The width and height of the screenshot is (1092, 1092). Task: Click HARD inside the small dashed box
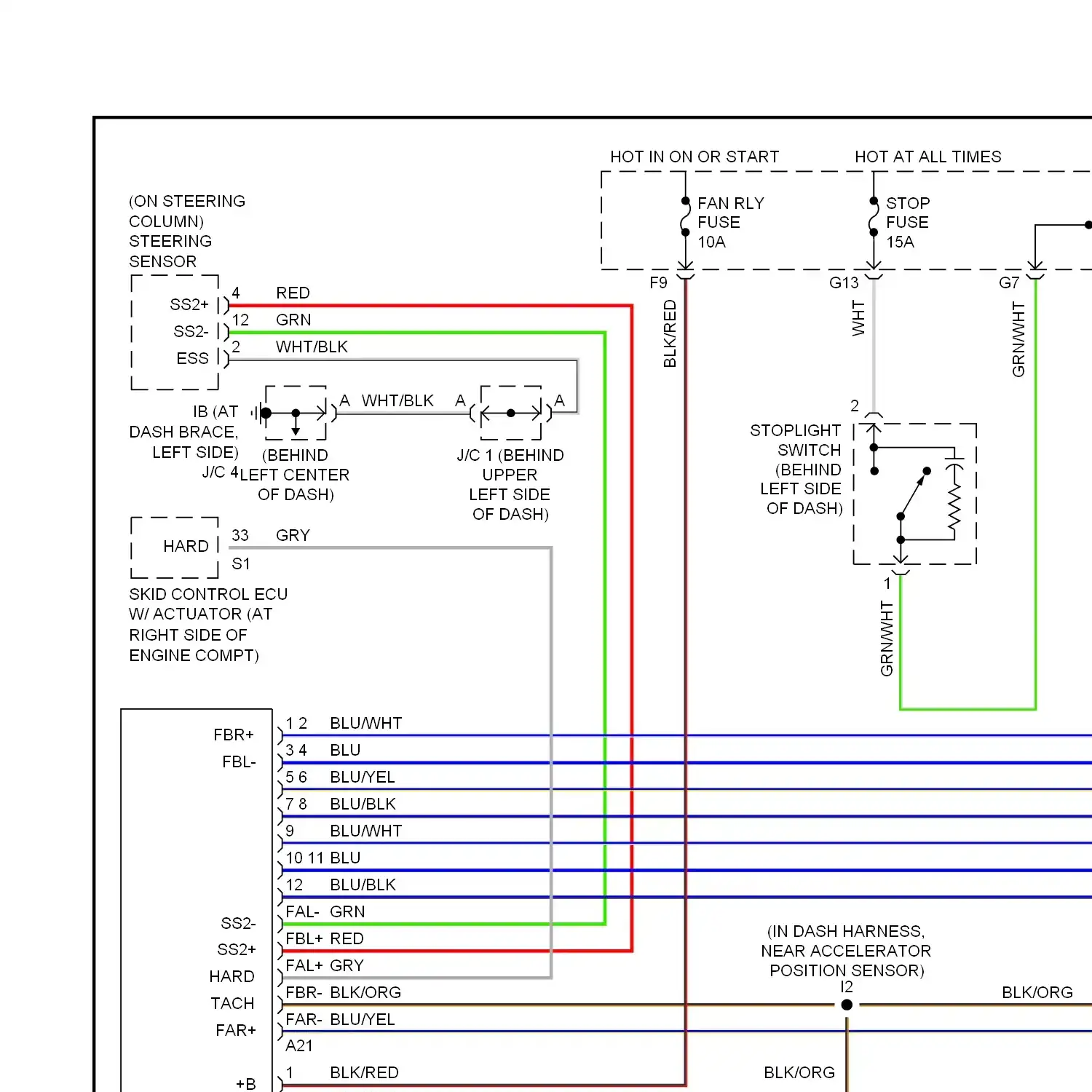click(186, 546)
